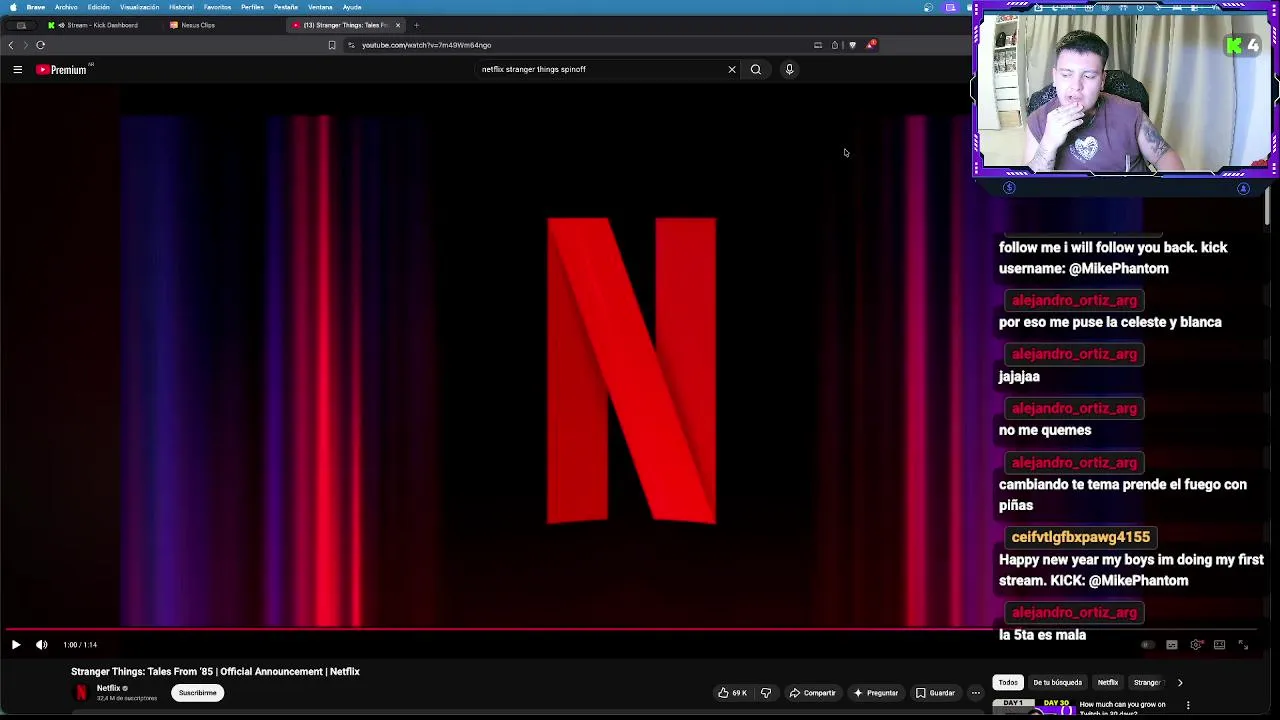Open the Netflix channel name link
The width and height of the screenshot is (1280, 720).
pos(108,688)
